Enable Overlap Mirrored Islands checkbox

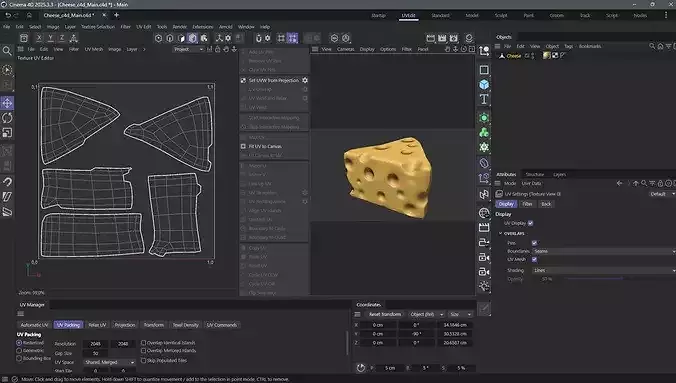(144, 351)
